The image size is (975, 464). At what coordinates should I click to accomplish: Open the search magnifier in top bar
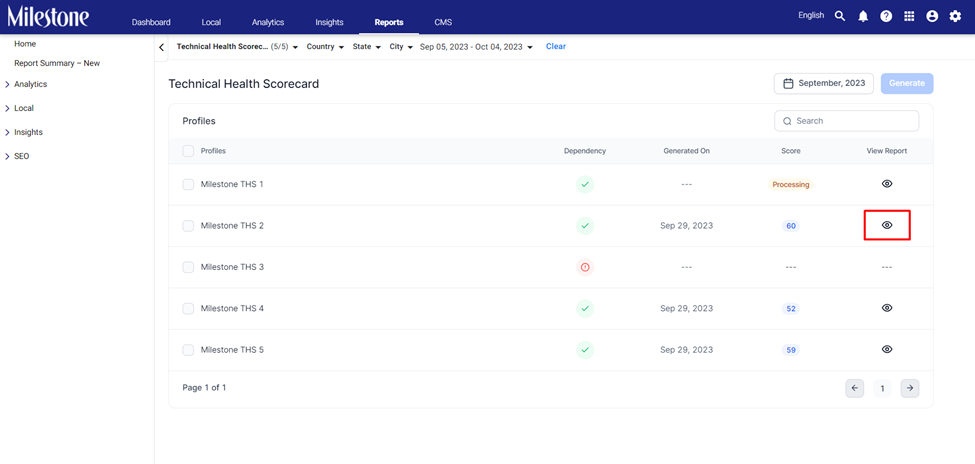840,16
